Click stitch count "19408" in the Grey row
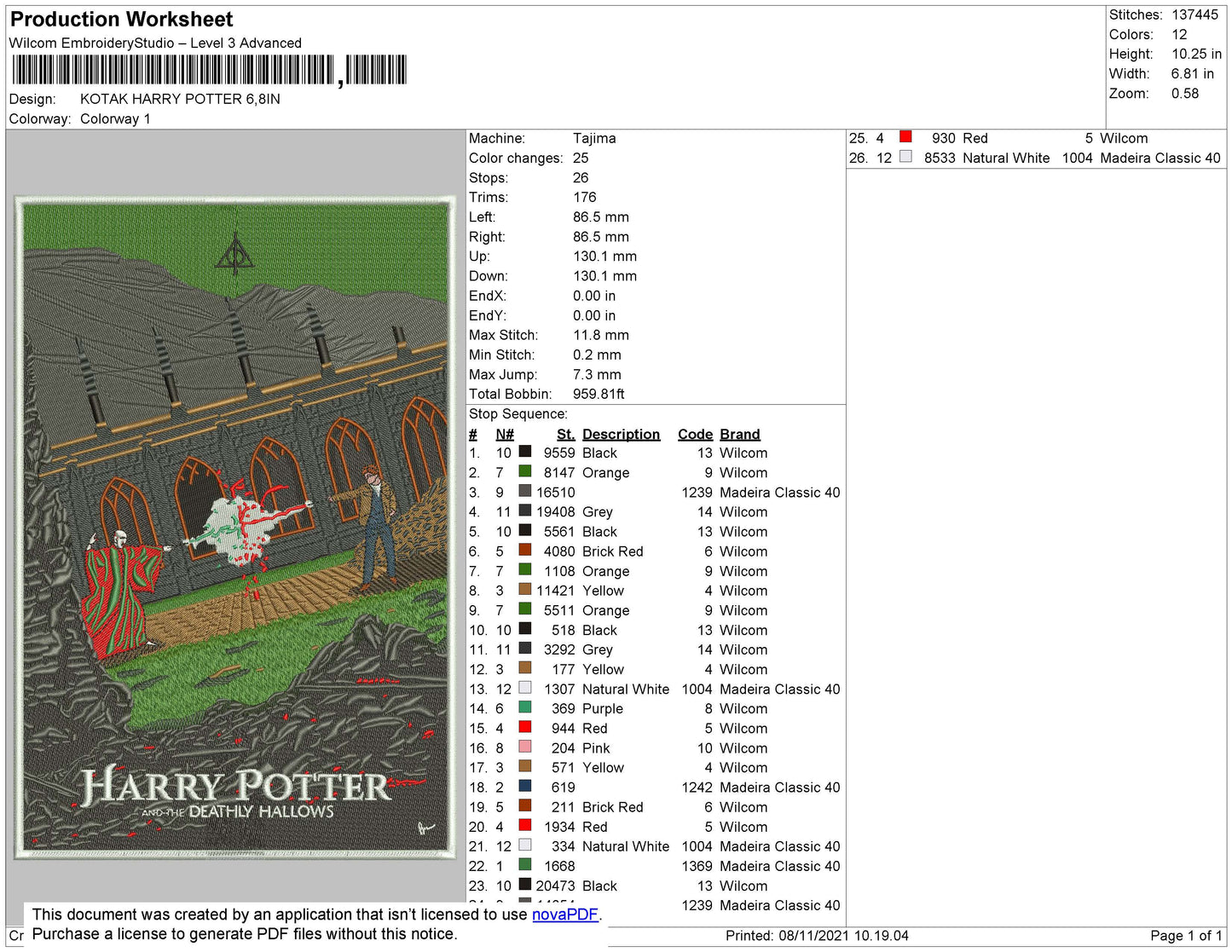Image resolution: width=1232 pixels, height=952 pixels. coord(556,512)
